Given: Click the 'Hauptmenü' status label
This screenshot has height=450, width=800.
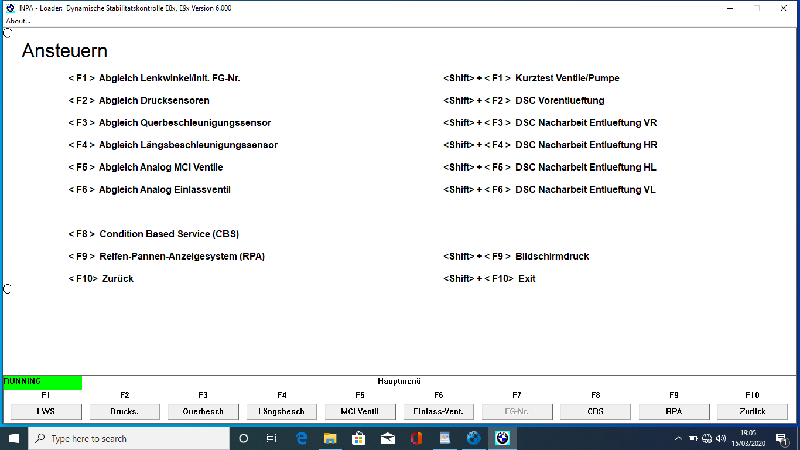Looking at the screenshot, I should click(399, 381).
